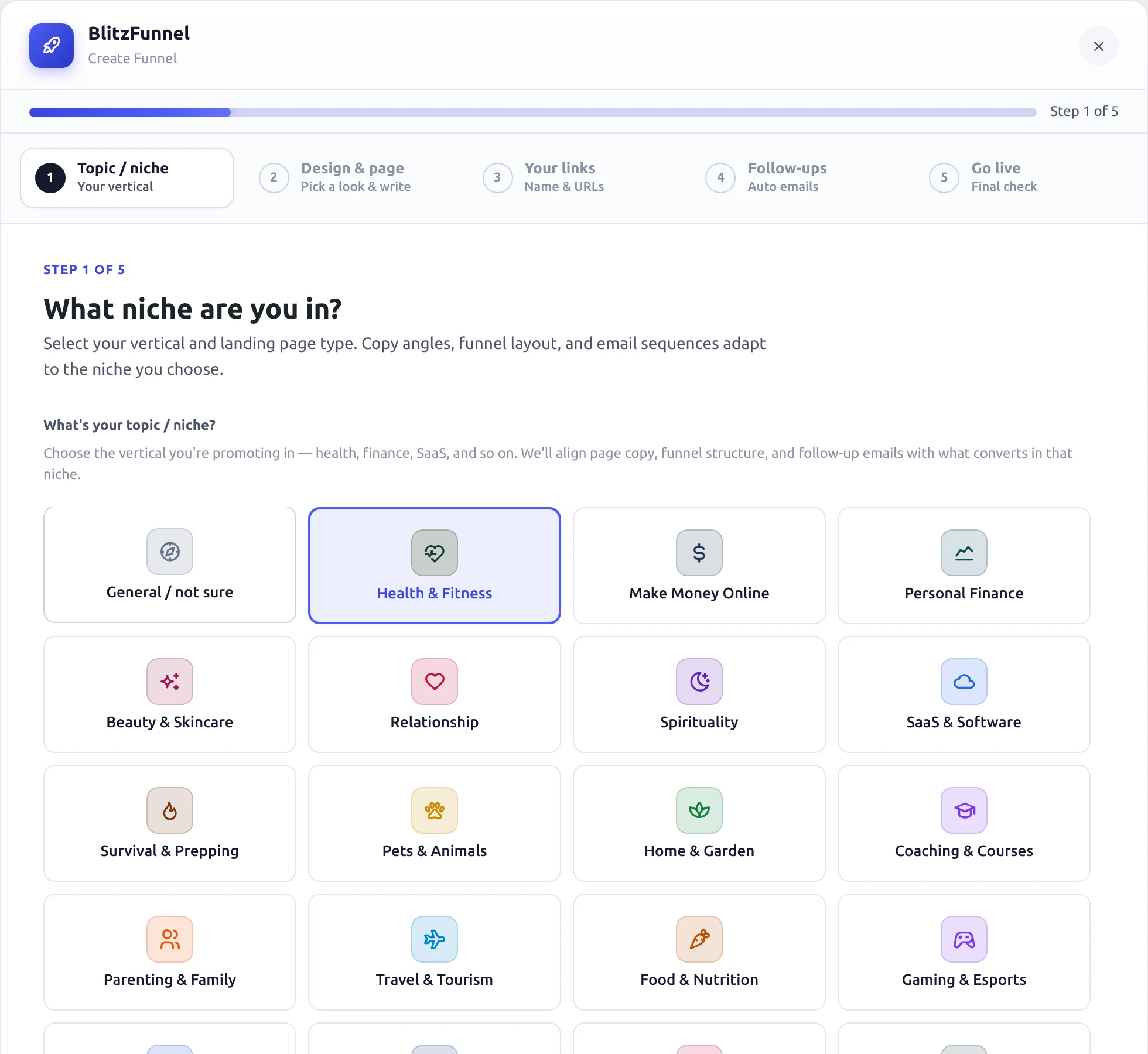Viewport: 1148px width, 1054px height.
Task: Click the people icon for Parenting & Family
Action: [170, 939]
